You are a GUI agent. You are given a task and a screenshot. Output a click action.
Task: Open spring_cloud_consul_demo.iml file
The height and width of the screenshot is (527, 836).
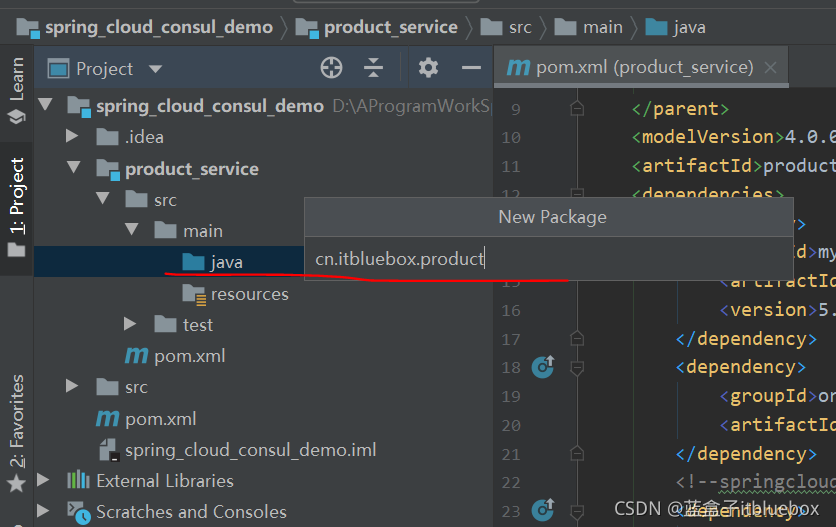click(x=251, y=450)
